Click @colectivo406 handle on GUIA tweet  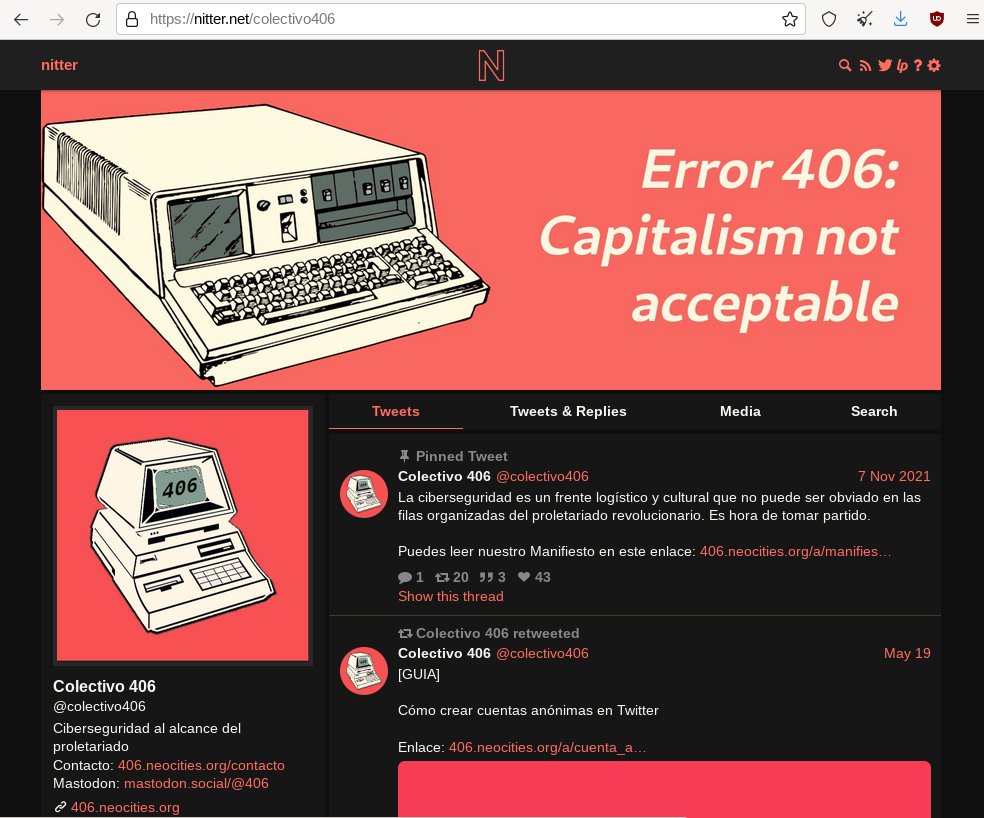542,654
